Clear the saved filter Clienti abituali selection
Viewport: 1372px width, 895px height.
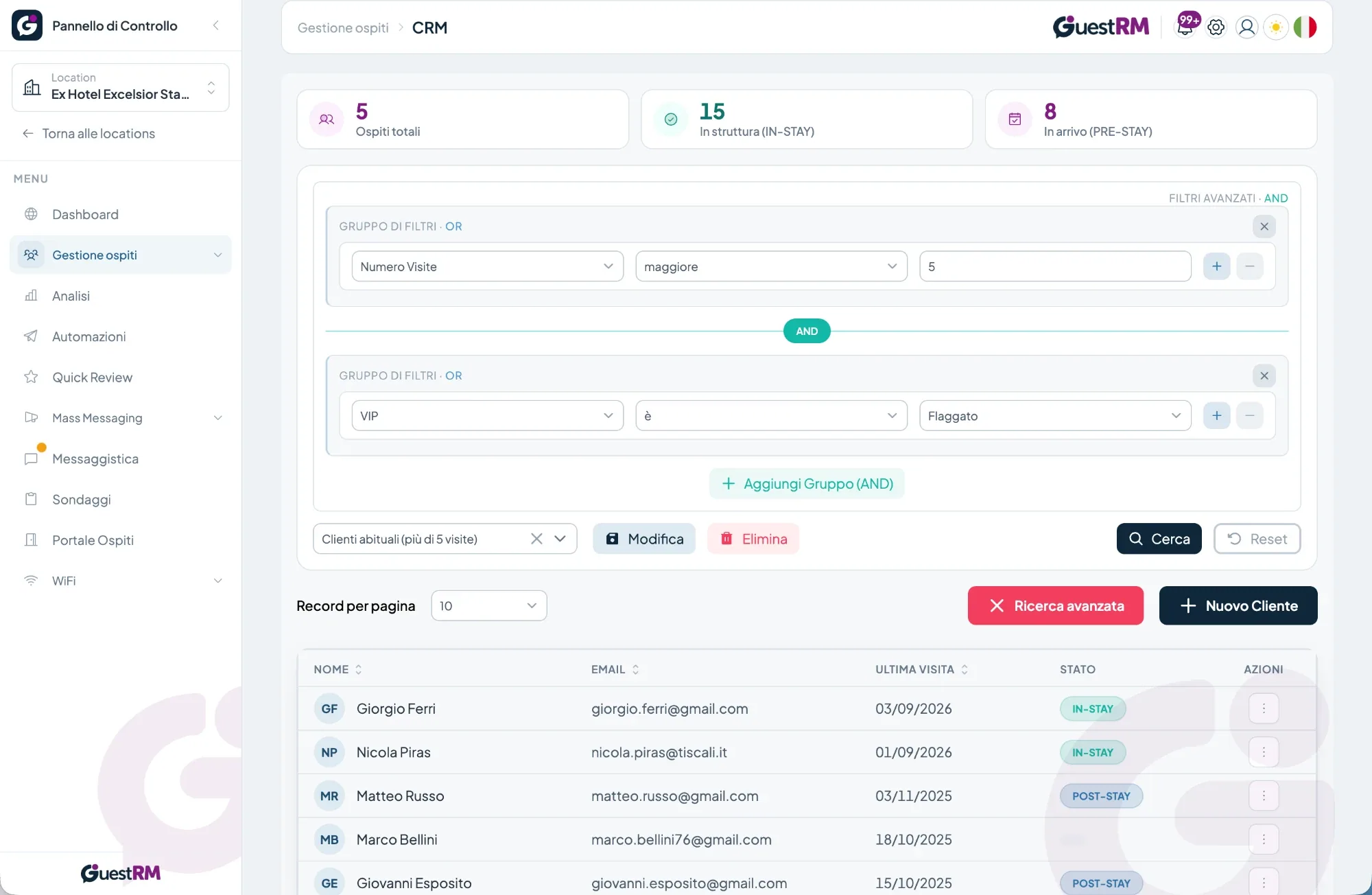point(536,539)
